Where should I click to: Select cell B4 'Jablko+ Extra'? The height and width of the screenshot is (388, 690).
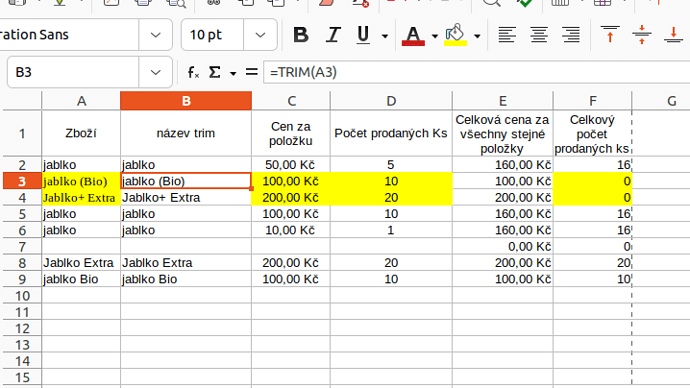pyautogui.click(x=186, y=198)
